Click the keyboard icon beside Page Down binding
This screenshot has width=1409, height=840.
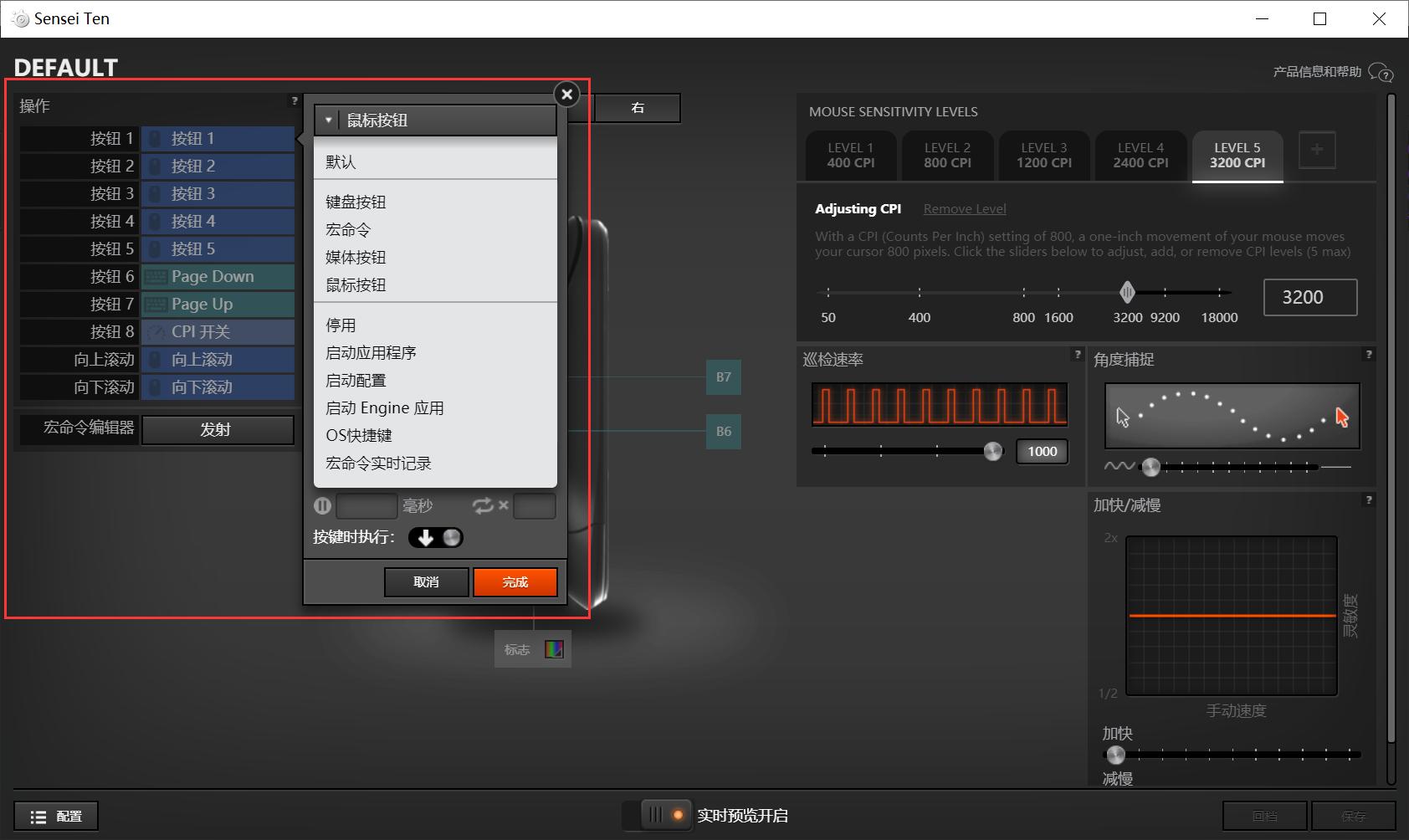click(156, 276)
